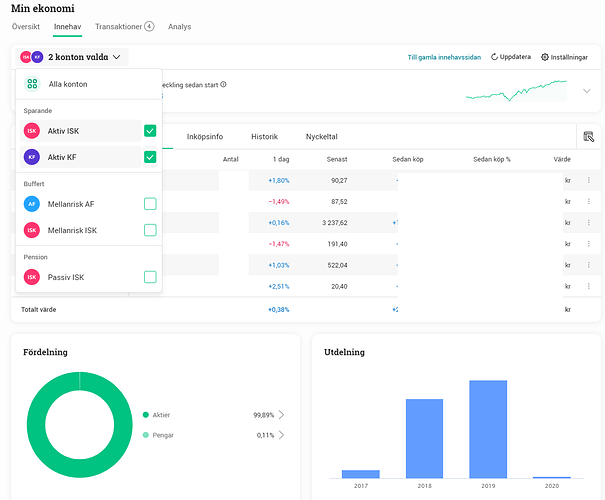Click the info icon beside 'sedan start'
Image resolution: width=605 pixels, height=500 pixels.
(223, 84)
